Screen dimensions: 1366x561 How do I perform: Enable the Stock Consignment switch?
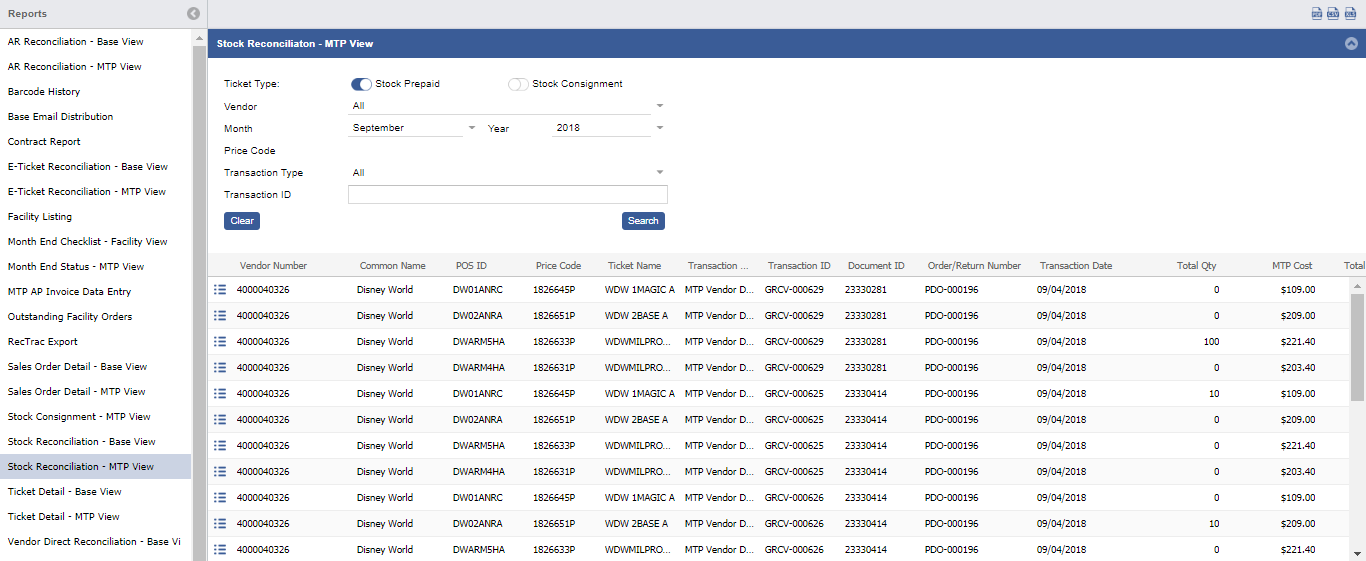pyautogui.click(x=518, y=84)
